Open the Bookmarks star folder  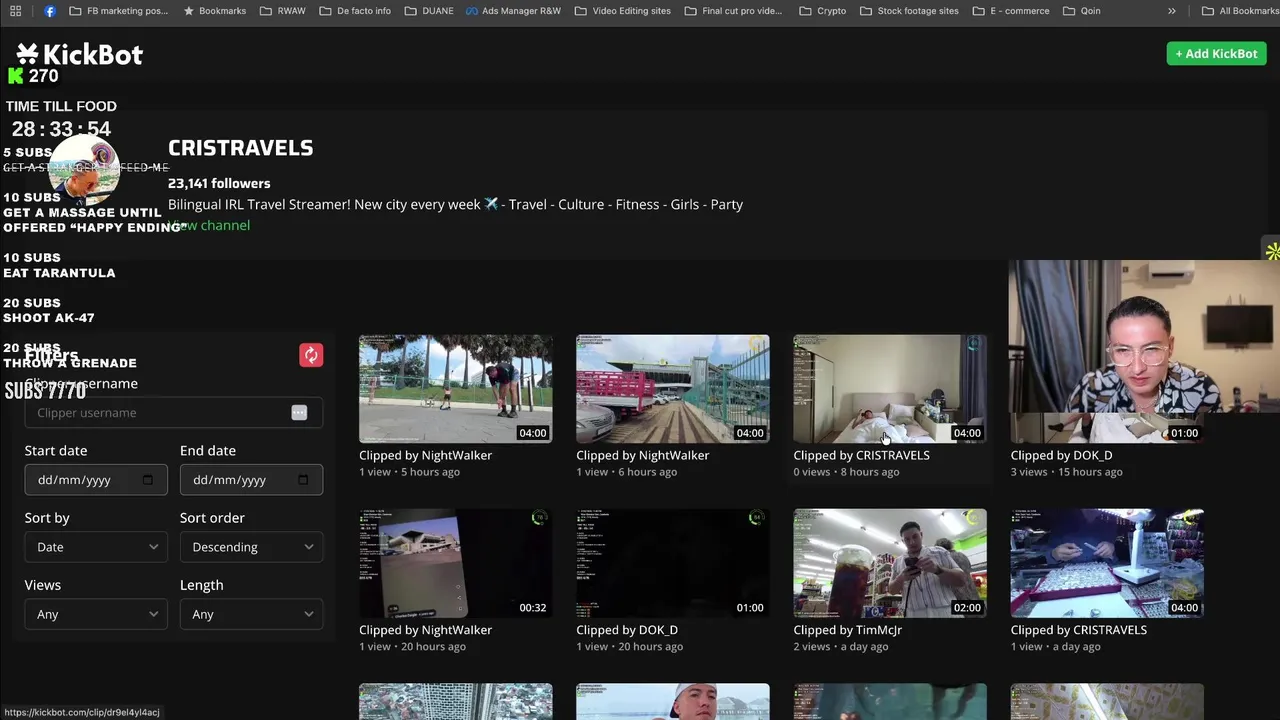coord(215,11)
